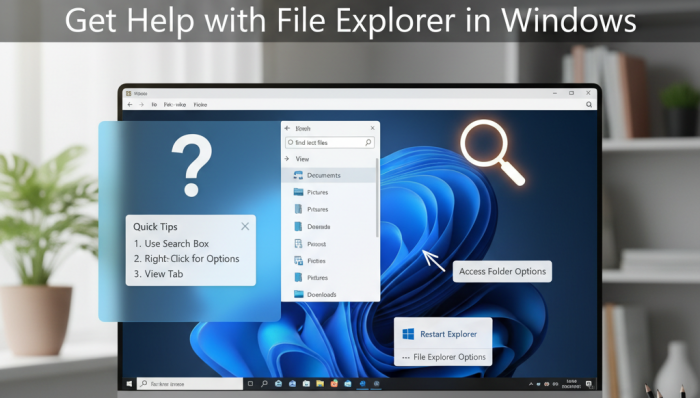Click the magnifier icon beside Task View
Viewport: 700px width, 398px height.
(264, 384)
